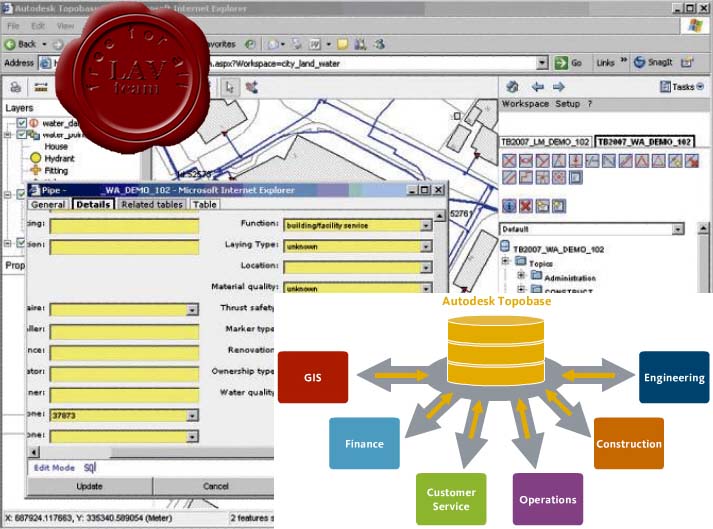Select the red curved-line tool icon

(x=526, y=161)
